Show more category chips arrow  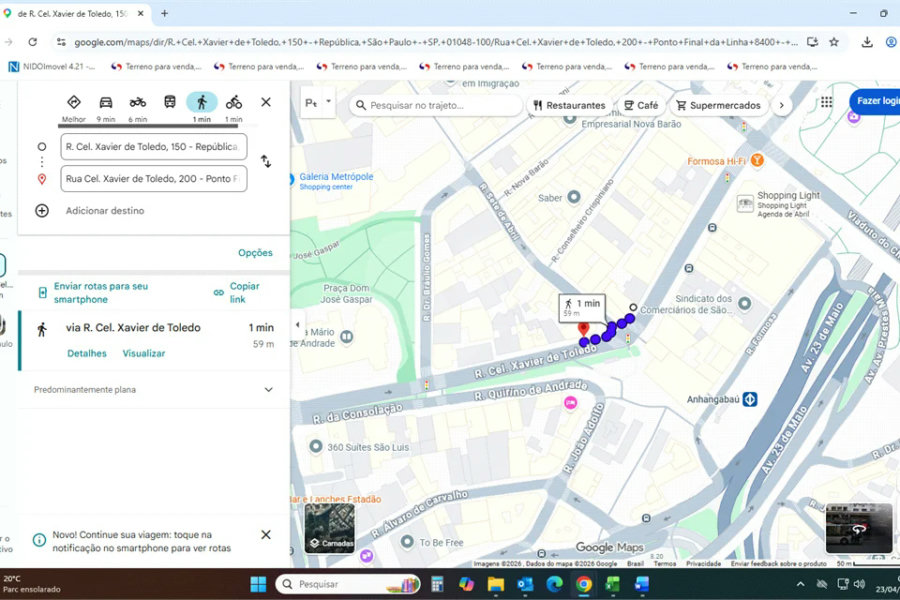[x=781, y=106]
